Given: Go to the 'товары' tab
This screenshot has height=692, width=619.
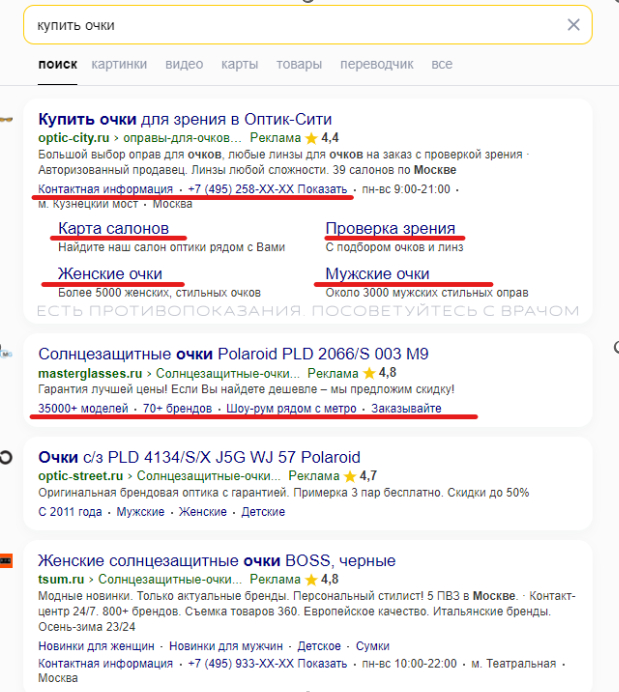Looking at the screenshot, I should pyautogui.click(x=299, y=65).
